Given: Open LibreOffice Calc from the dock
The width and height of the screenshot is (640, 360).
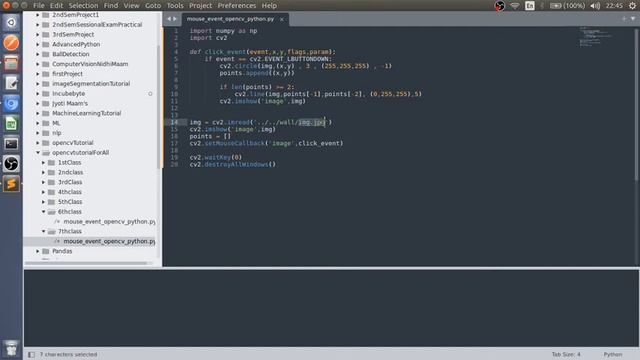Looking at the screenshot, I should coord(11,123).
